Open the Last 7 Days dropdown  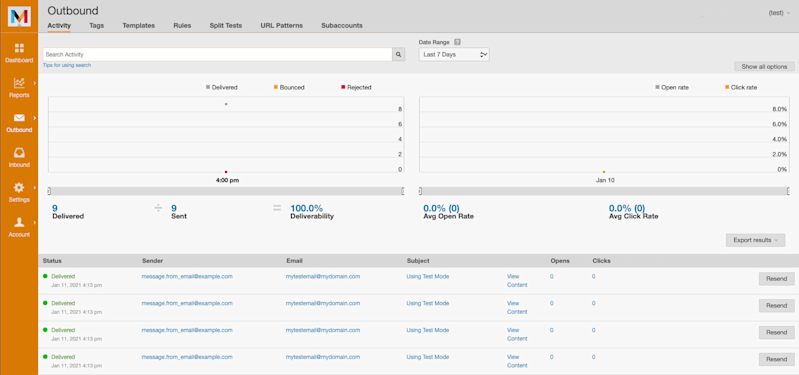click(454, 55)
